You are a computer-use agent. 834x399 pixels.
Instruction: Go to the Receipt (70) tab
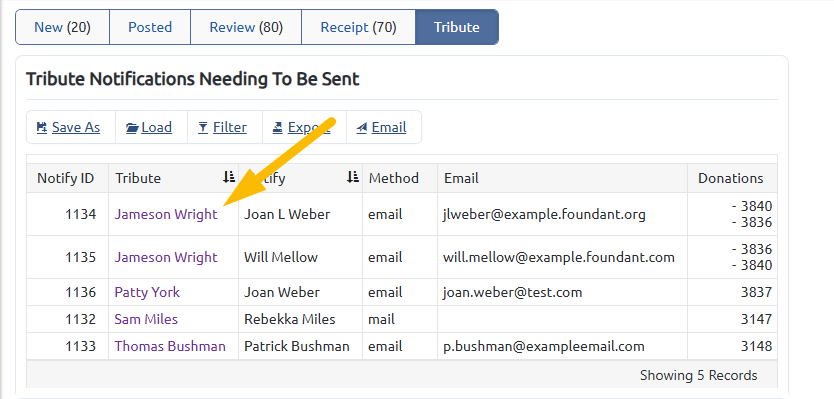coord(358,27)
